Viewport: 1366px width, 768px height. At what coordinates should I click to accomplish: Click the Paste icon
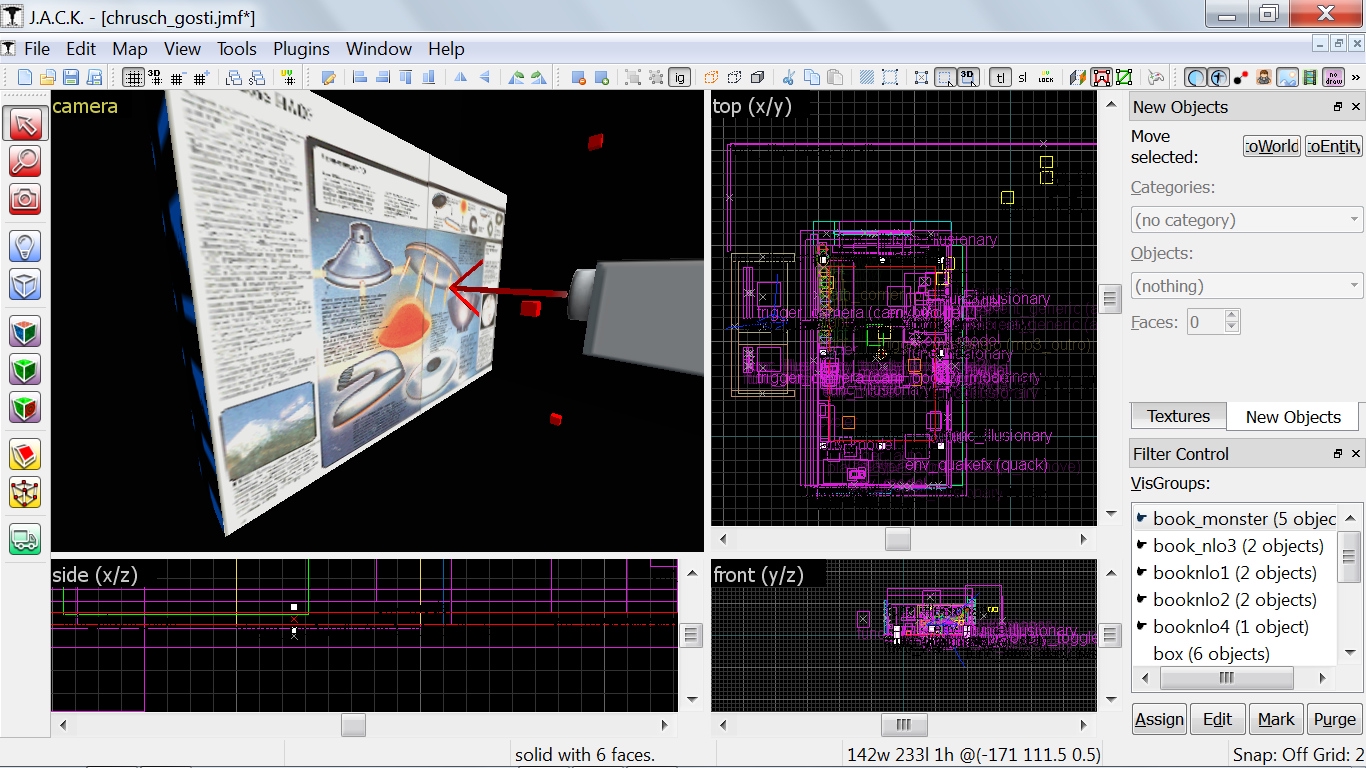click(834, 78)
